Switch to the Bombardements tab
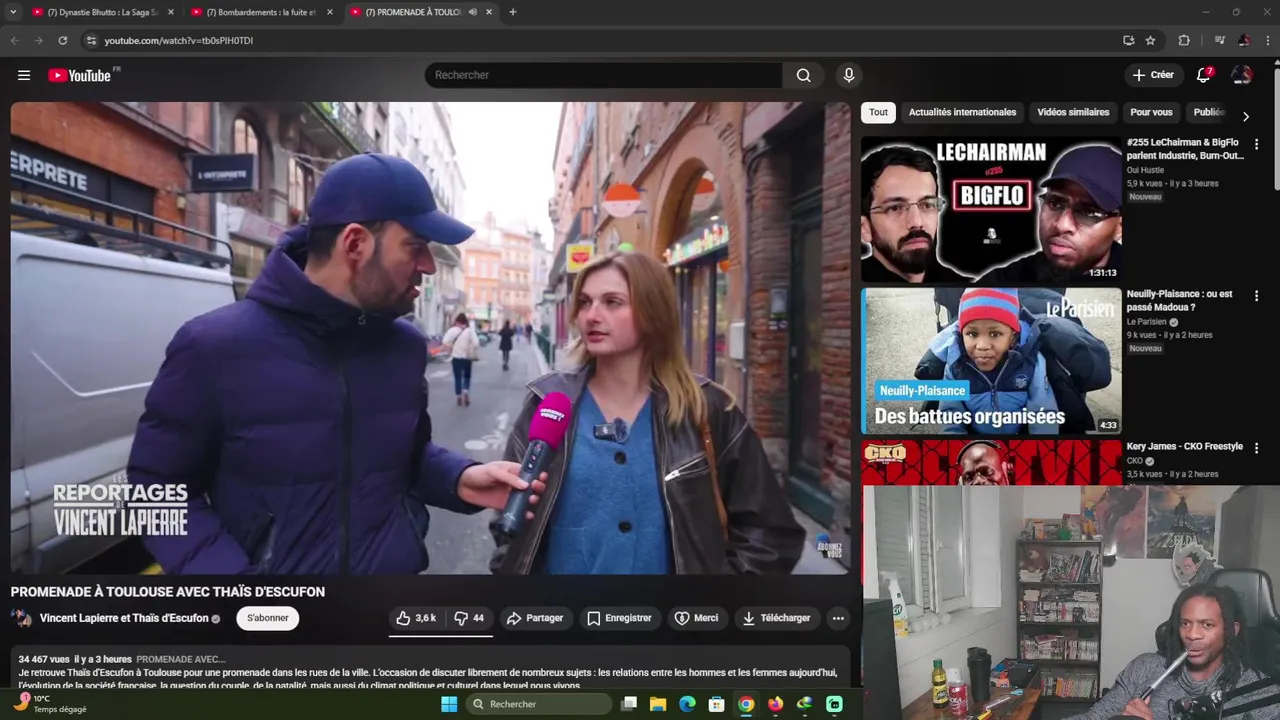The width and height of the screenshot is (1280, 720). tap(262, 12)
